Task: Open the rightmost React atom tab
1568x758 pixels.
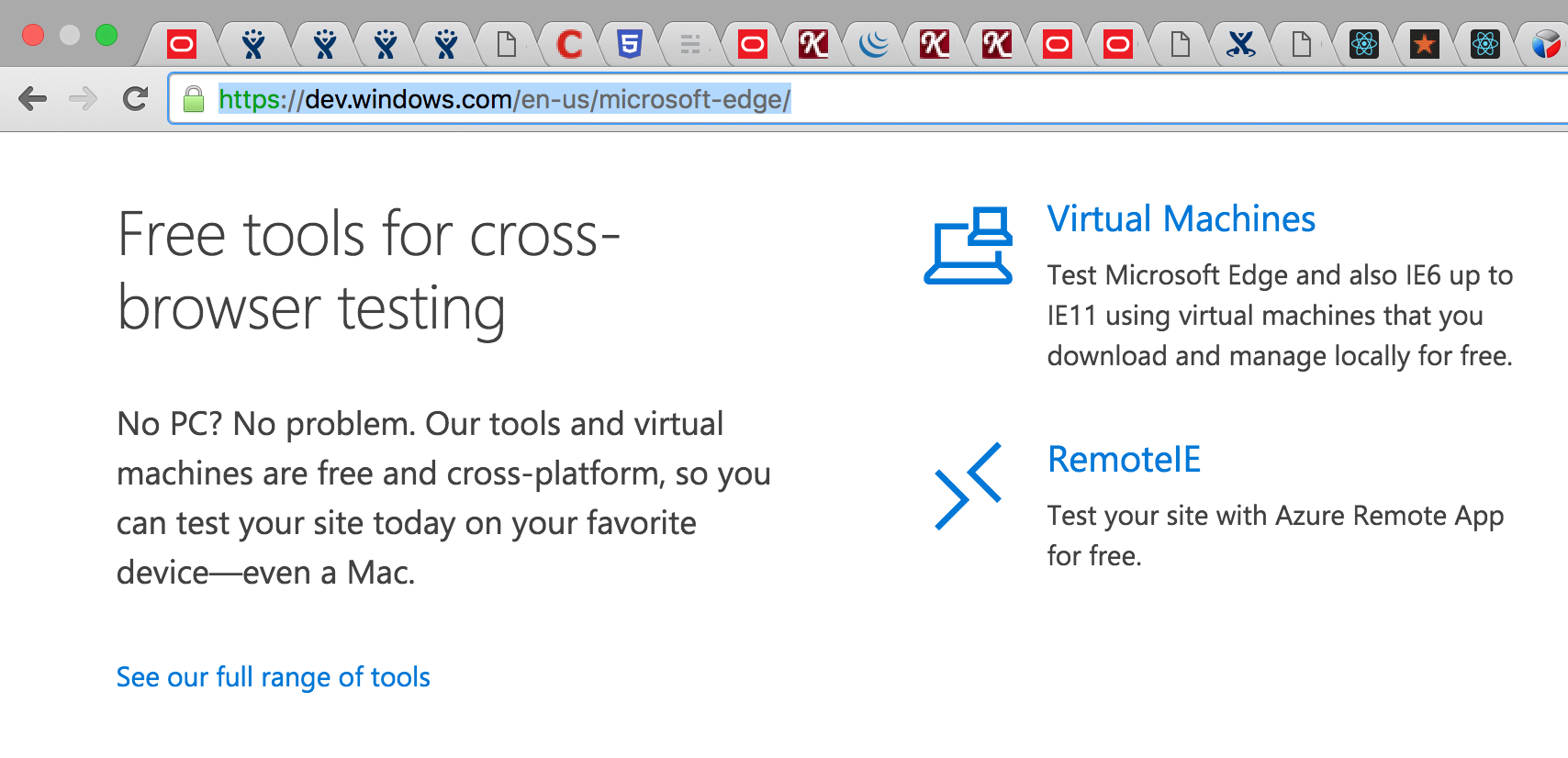Action: 1485,43
